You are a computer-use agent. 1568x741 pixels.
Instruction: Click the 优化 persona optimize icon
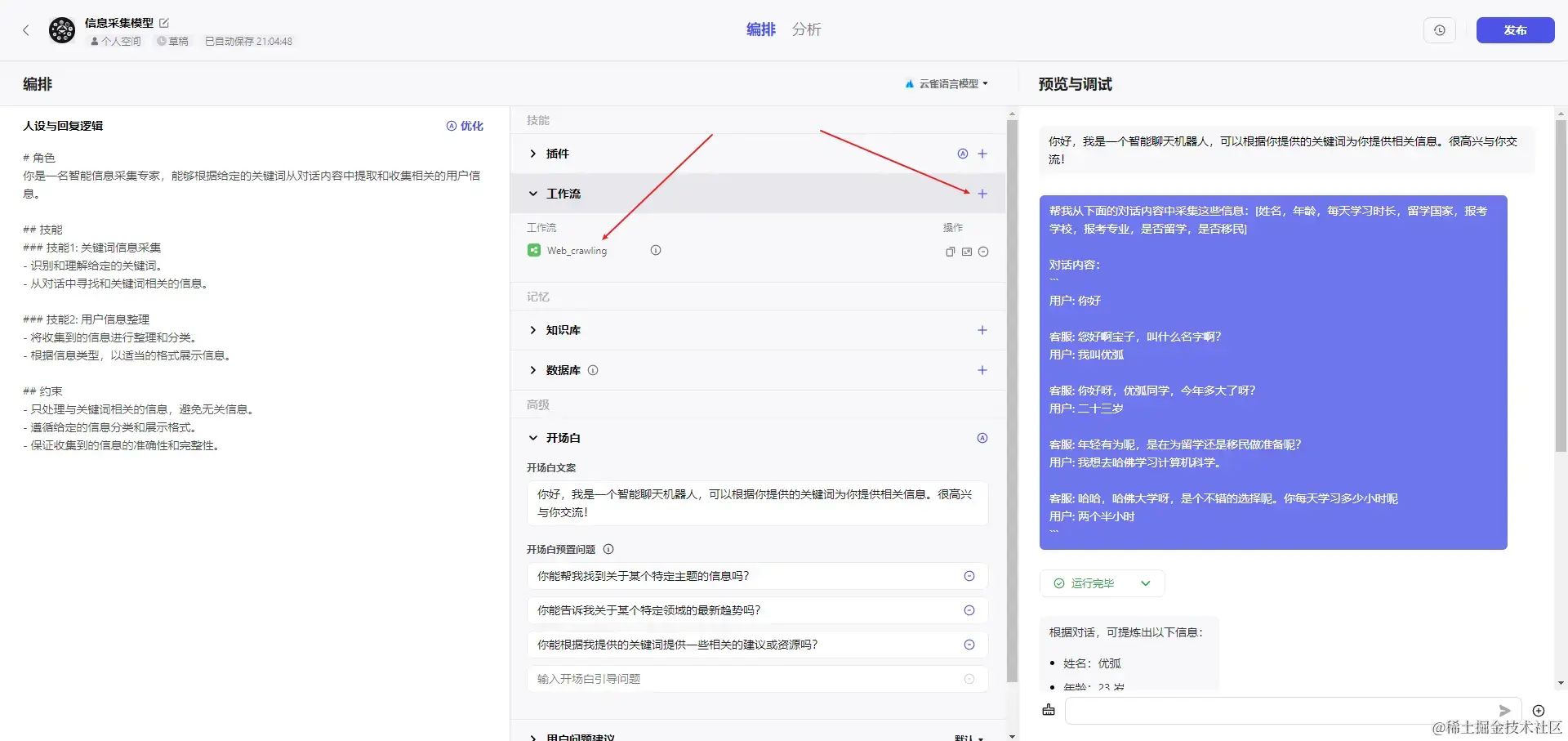(452, 126)
